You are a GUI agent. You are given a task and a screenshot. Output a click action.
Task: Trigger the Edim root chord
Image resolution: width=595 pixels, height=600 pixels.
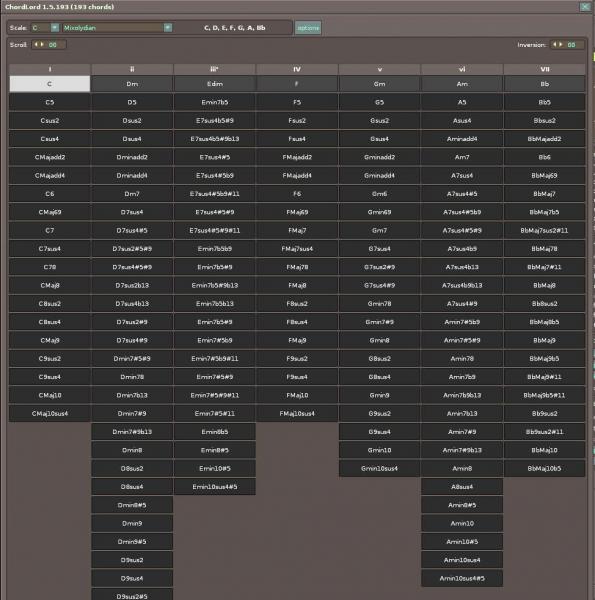(215, 84)
